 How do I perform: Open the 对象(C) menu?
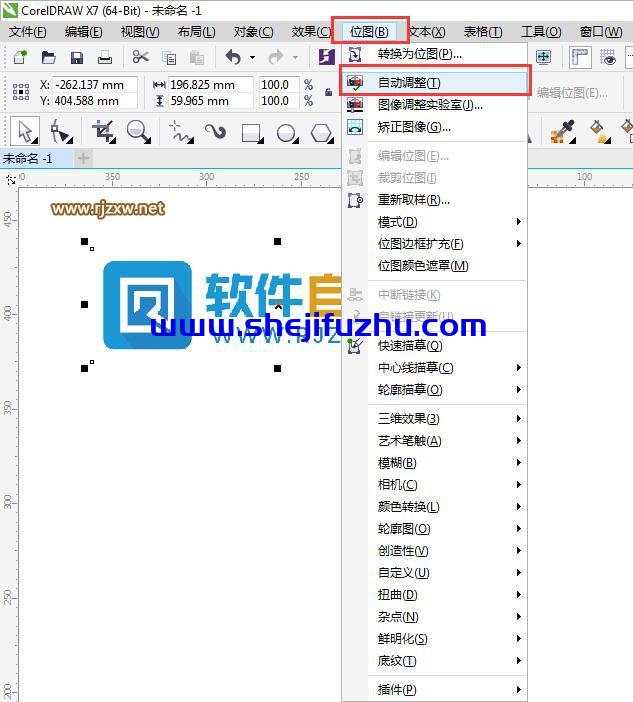click(253, 32)
